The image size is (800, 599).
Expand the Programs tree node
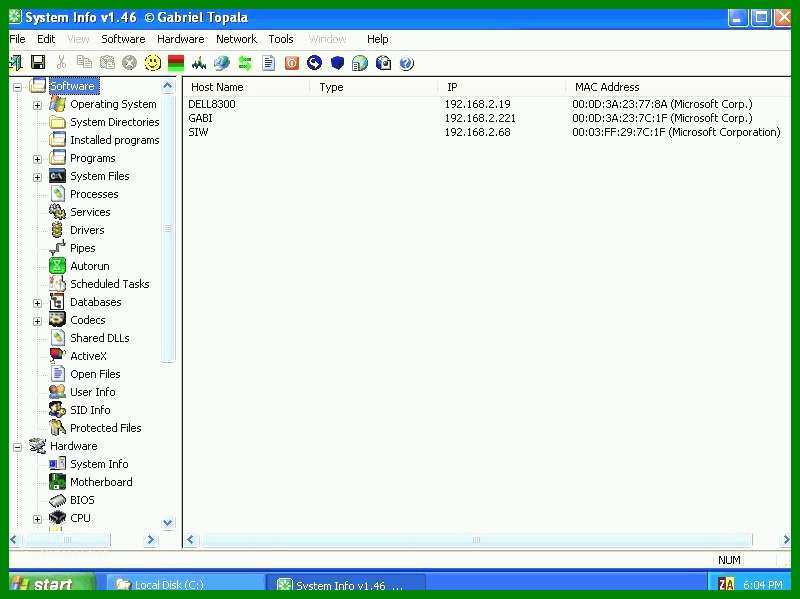37,159
